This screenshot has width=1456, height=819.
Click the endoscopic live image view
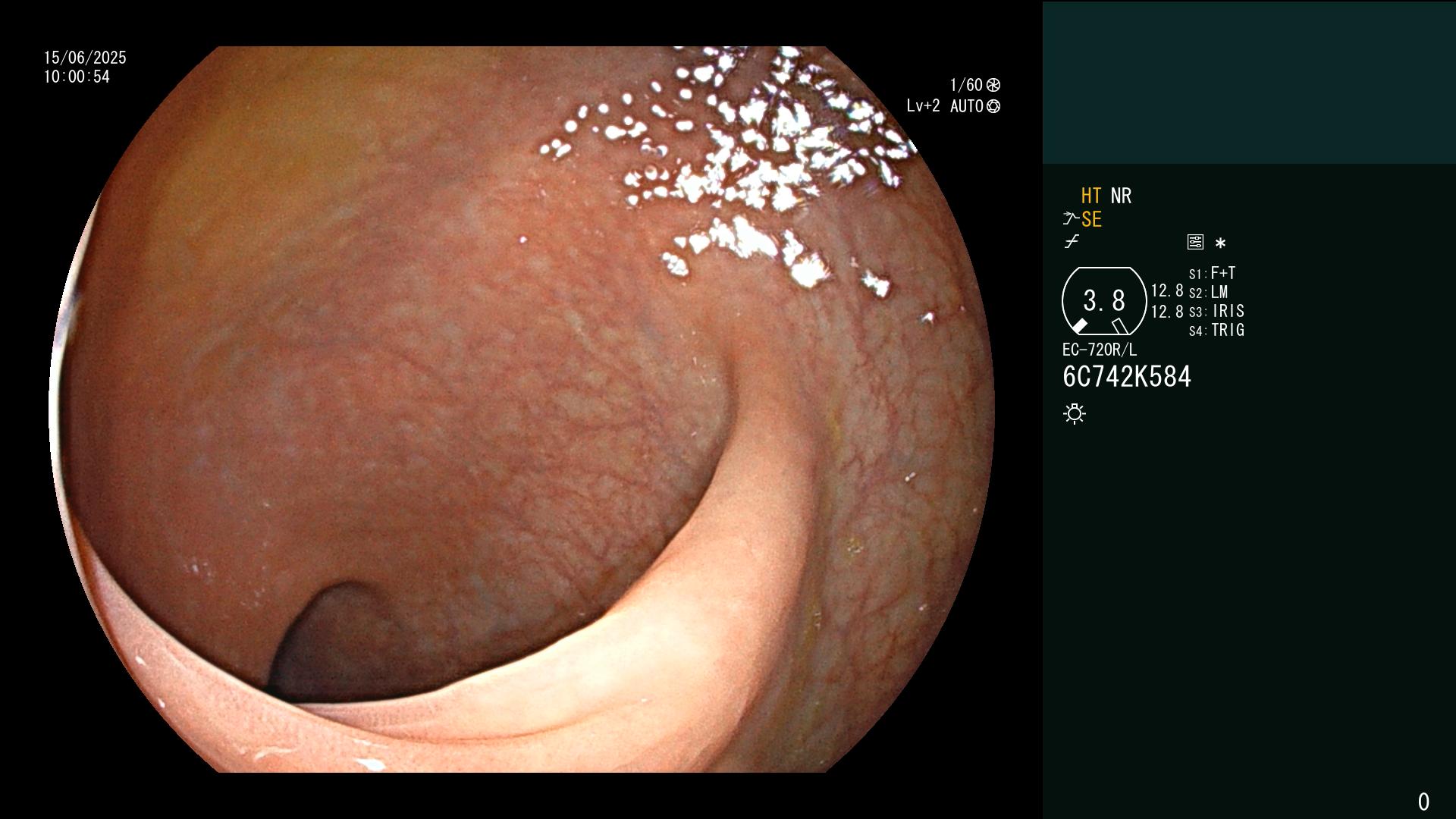pos(522,409)
